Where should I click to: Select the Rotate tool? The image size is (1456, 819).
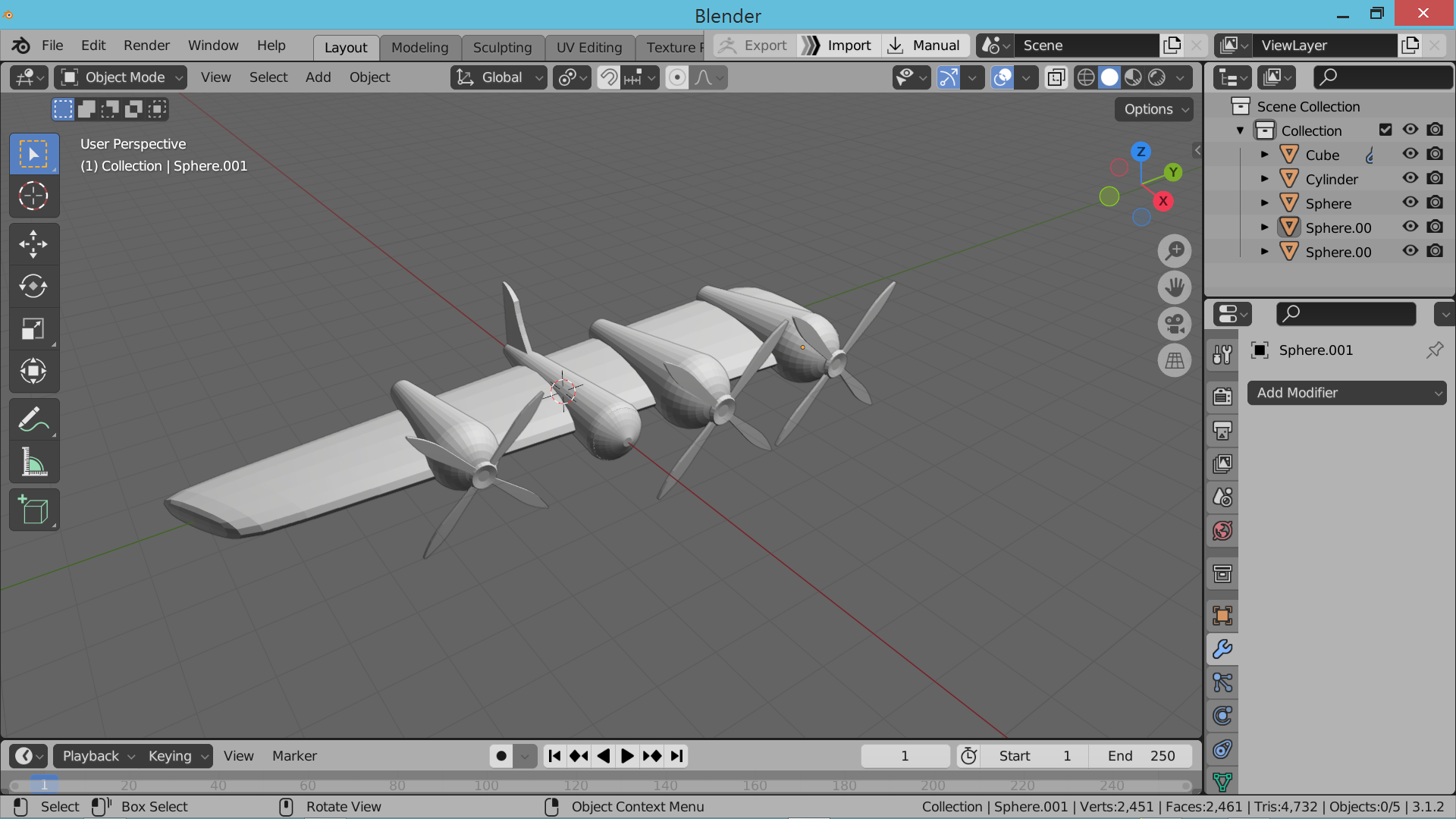(33, 286)
